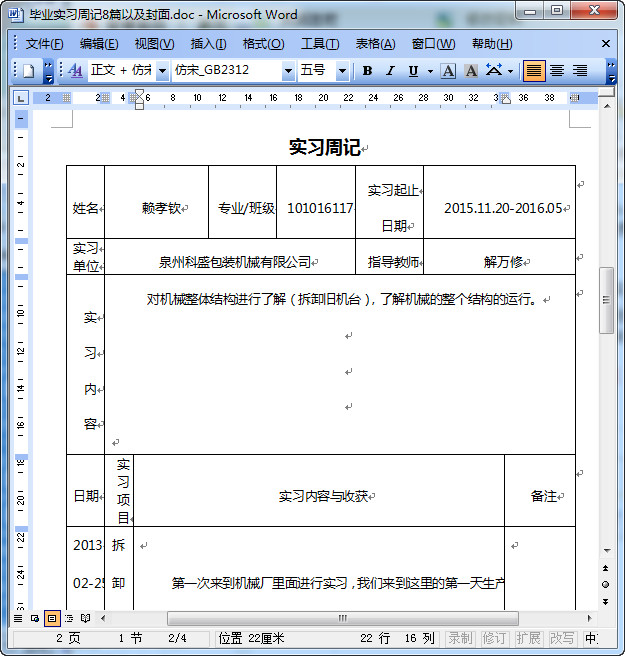Toggle Underline formatting

coord(413,71)
